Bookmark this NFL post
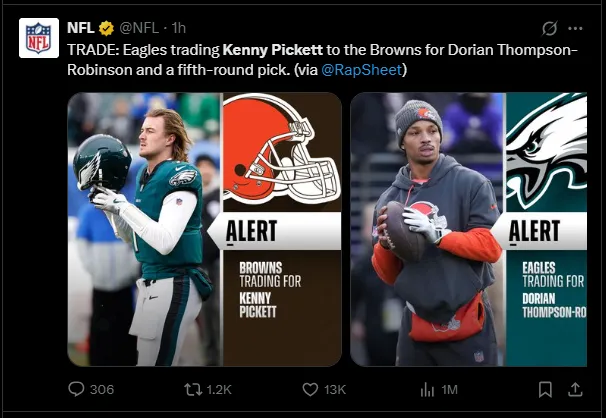The width and height of the screenshot is (606, 418). (x=545, y=389)
